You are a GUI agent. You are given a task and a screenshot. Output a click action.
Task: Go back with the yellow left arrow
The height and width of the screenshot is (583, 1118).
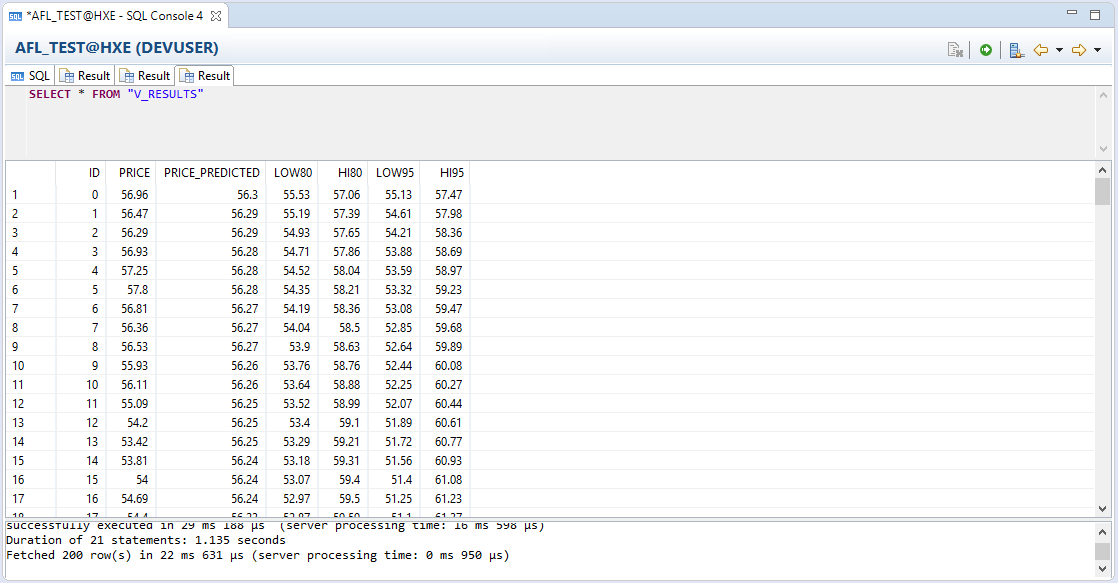1041,50
